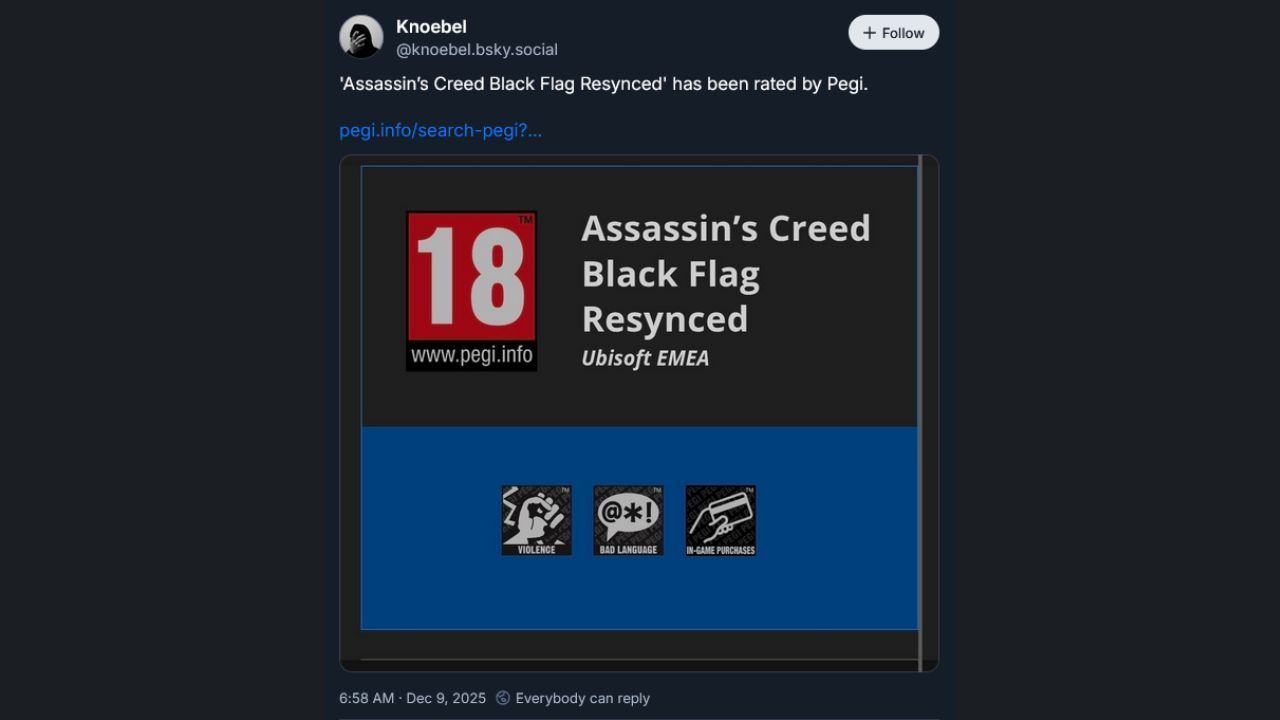Click the plus icon inside Follow
The width and height of the screenshot is (1280, 720).
tap(870, 33)
